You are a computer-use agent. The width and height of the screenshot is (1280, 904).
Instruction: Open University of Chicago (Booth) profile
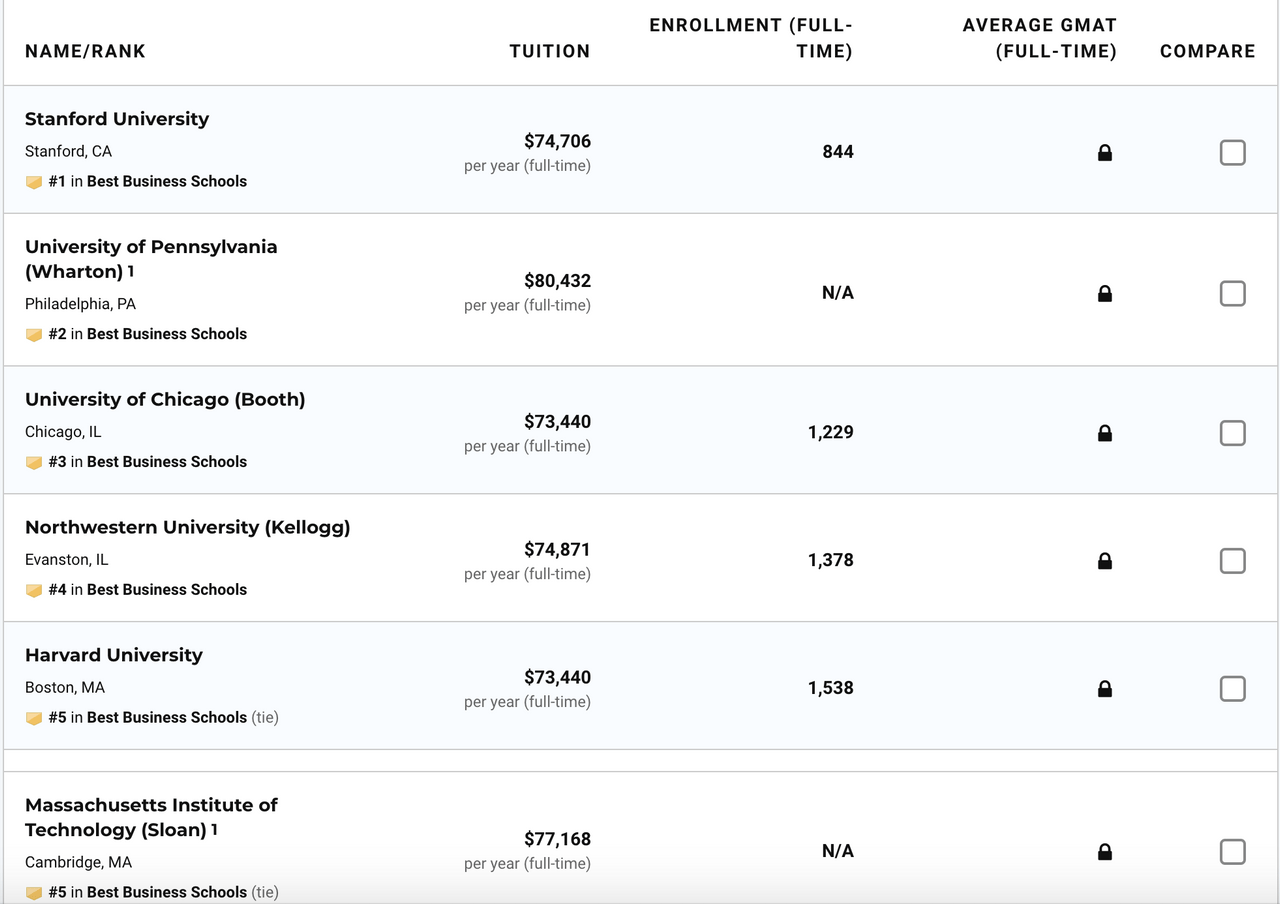(165, 399)
